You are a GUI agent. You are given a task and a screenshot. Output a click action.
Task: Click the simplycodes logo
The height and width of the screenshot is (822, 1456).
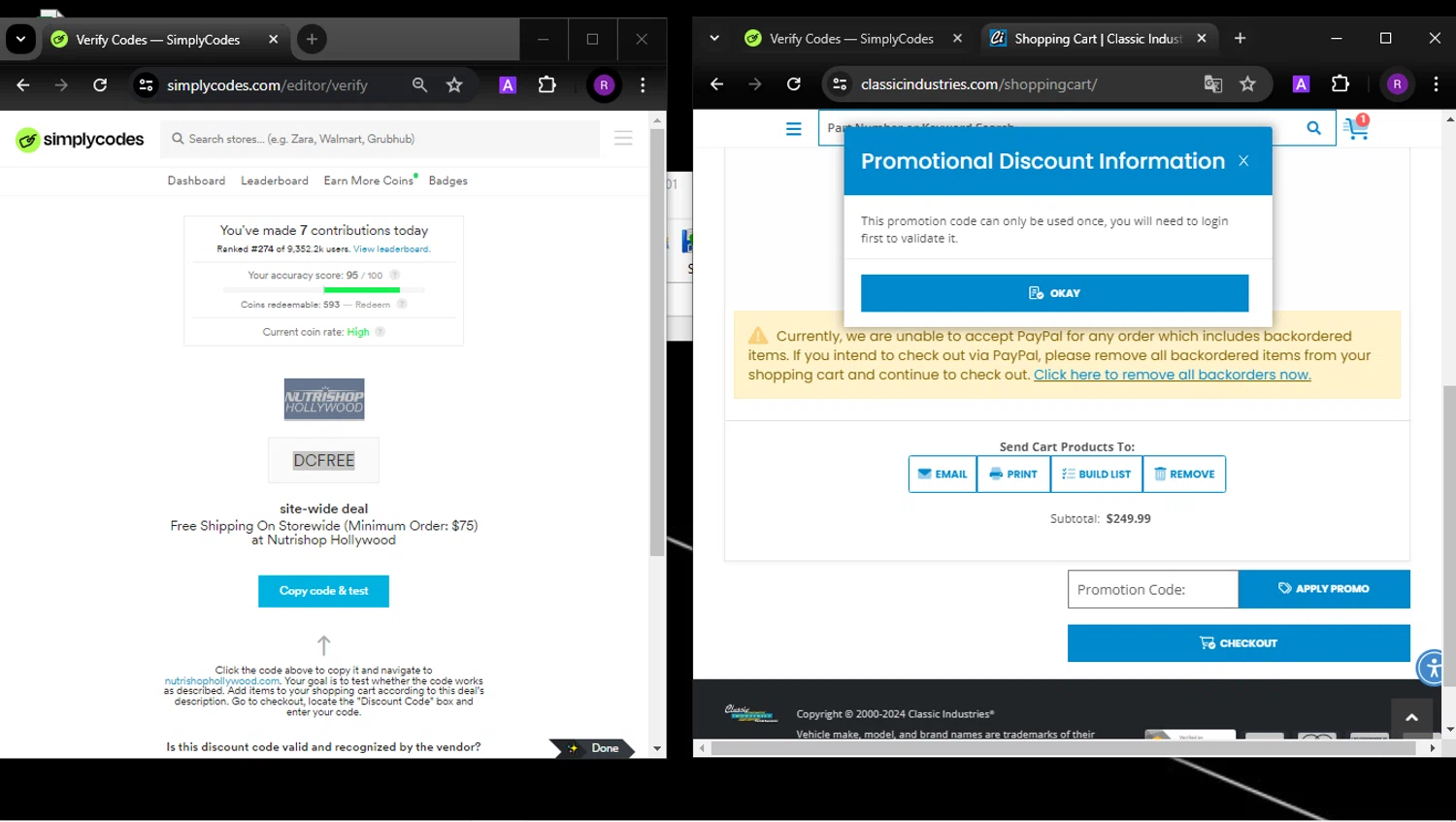coord(80,140)
